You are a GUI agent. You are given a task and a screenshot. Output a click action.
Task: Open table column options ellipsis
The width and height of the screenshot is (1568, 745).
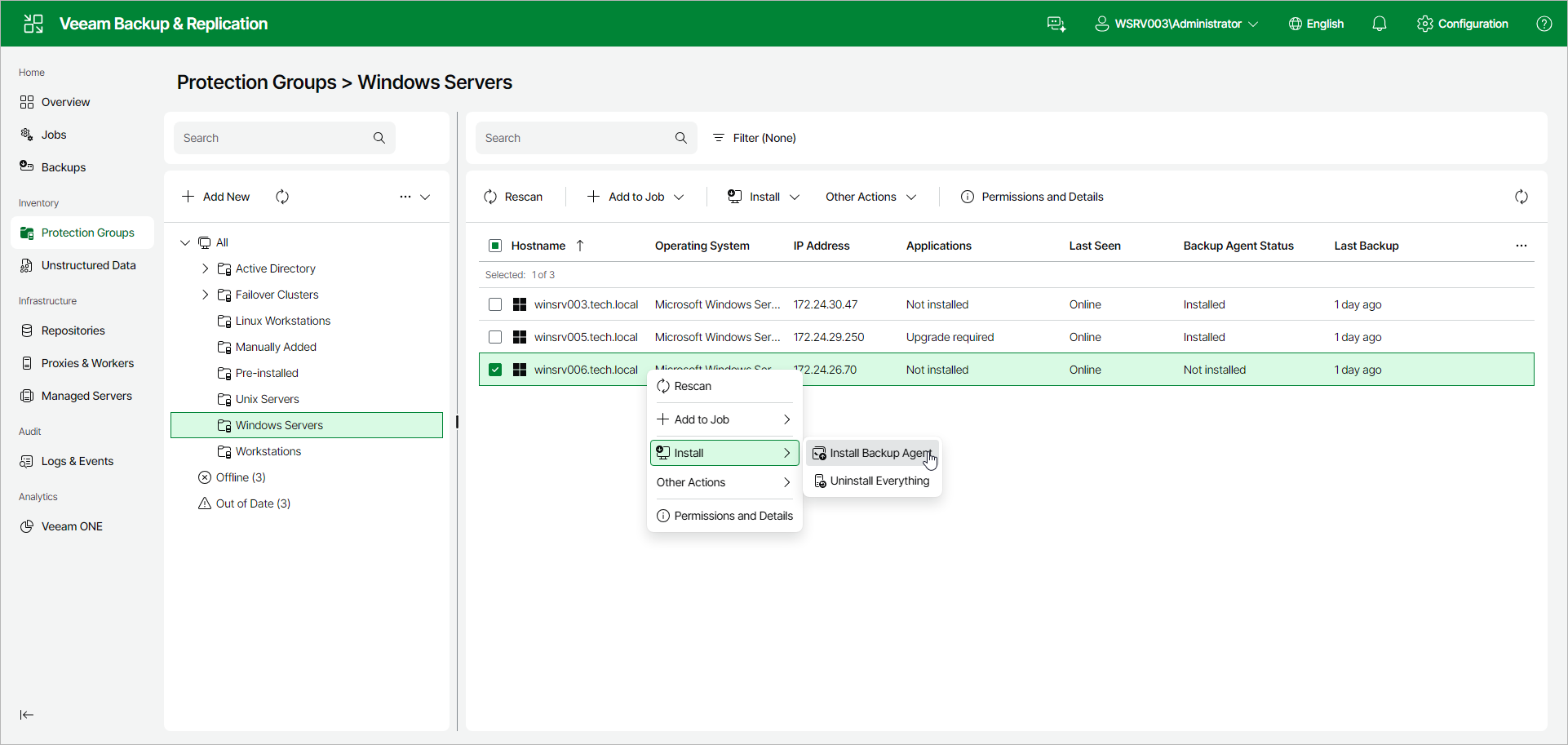pos(1521,246)
